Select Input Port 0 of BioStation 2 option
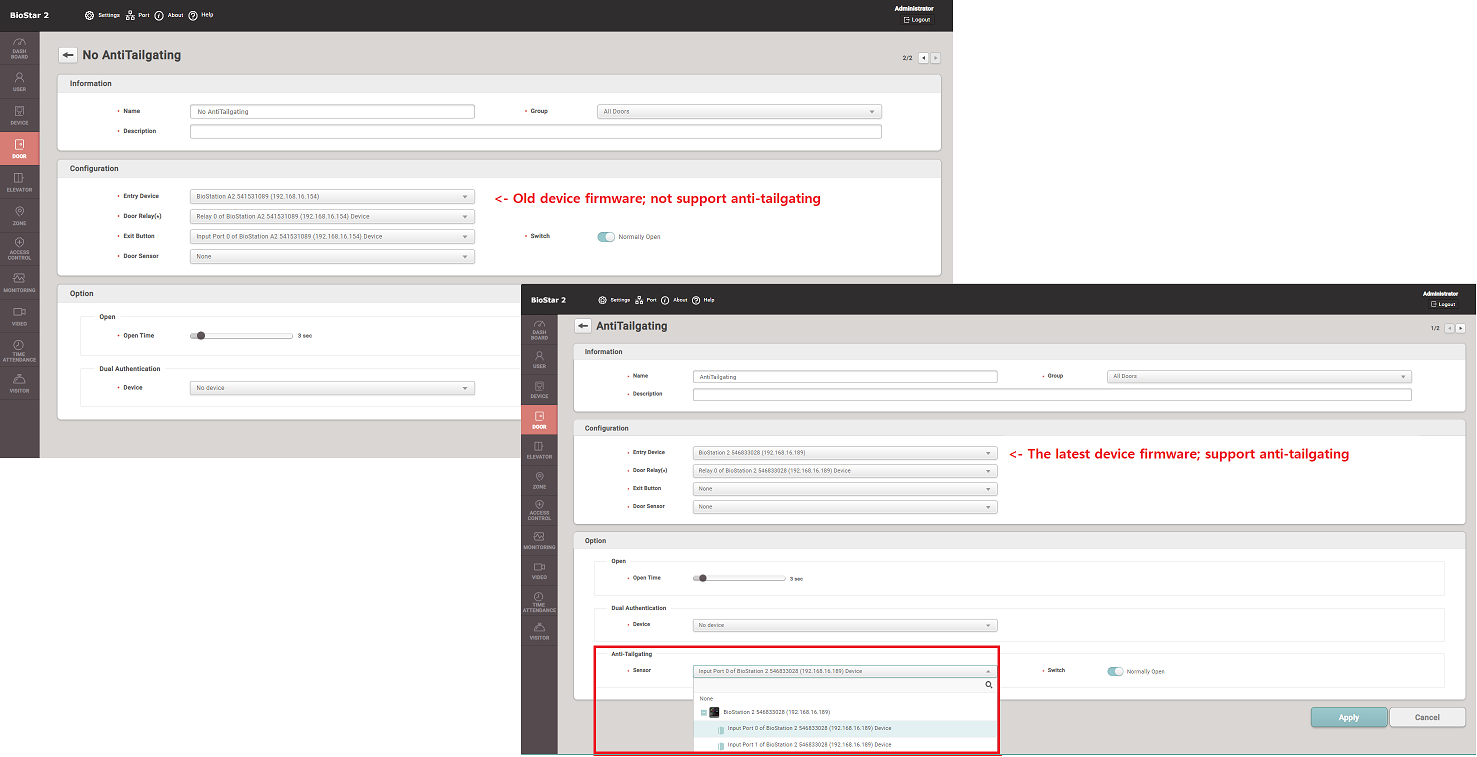The width and height of the screenshot is (1477, 757). point(845,728)
